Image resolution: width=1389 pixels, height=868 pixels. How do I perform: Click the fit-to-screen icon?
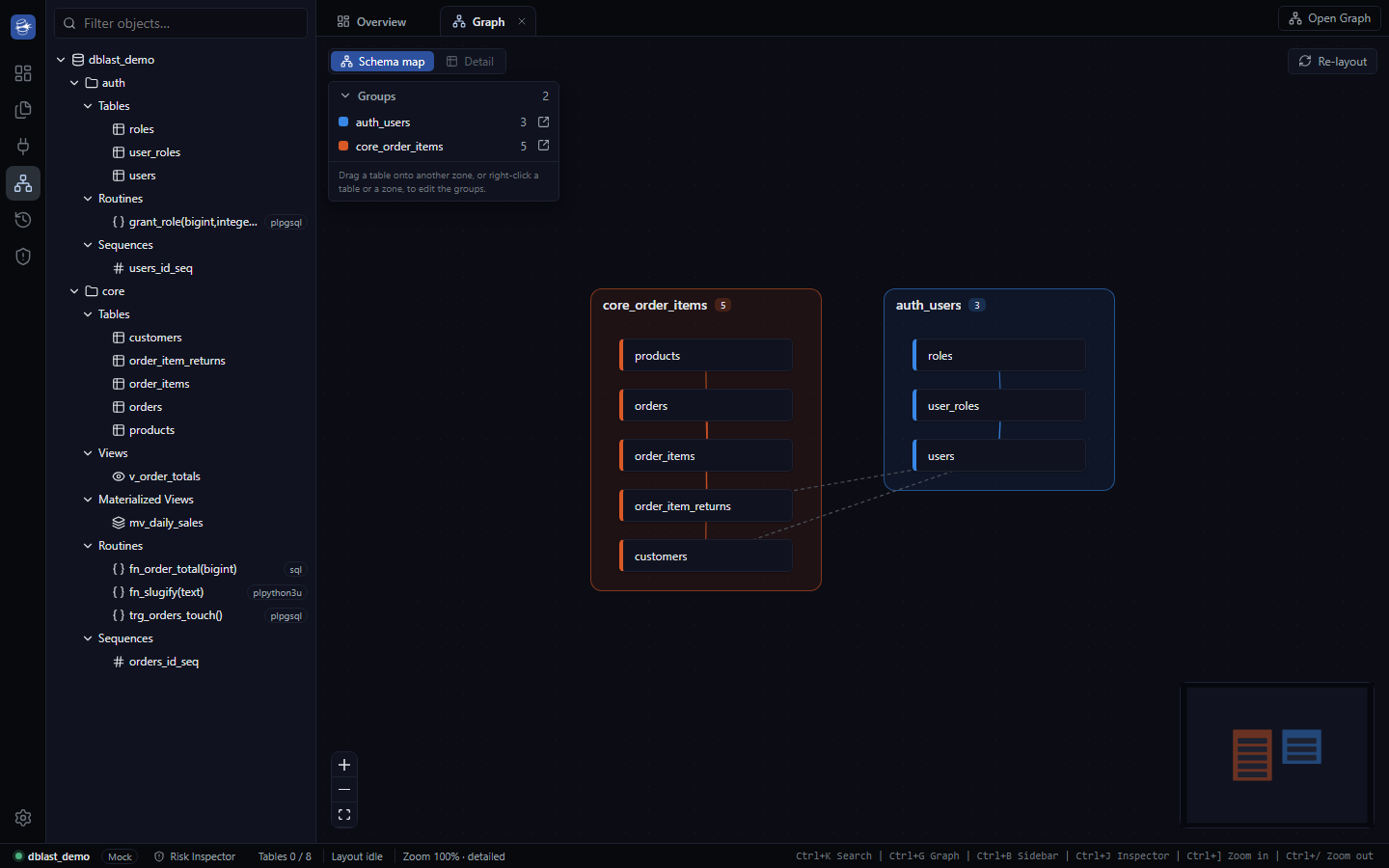[x=344, y=815]
